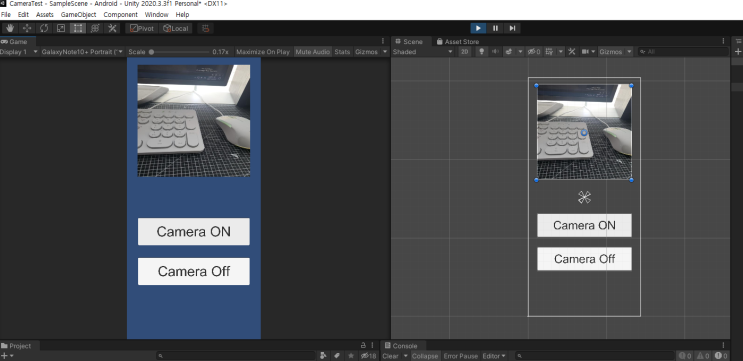Open the Game view Gizmos dropdown arrow

[385, 52]
